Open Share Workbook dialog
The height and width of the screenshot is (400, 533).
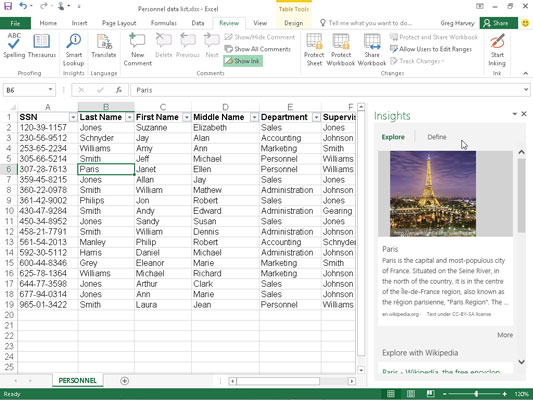tap(372, 50)
